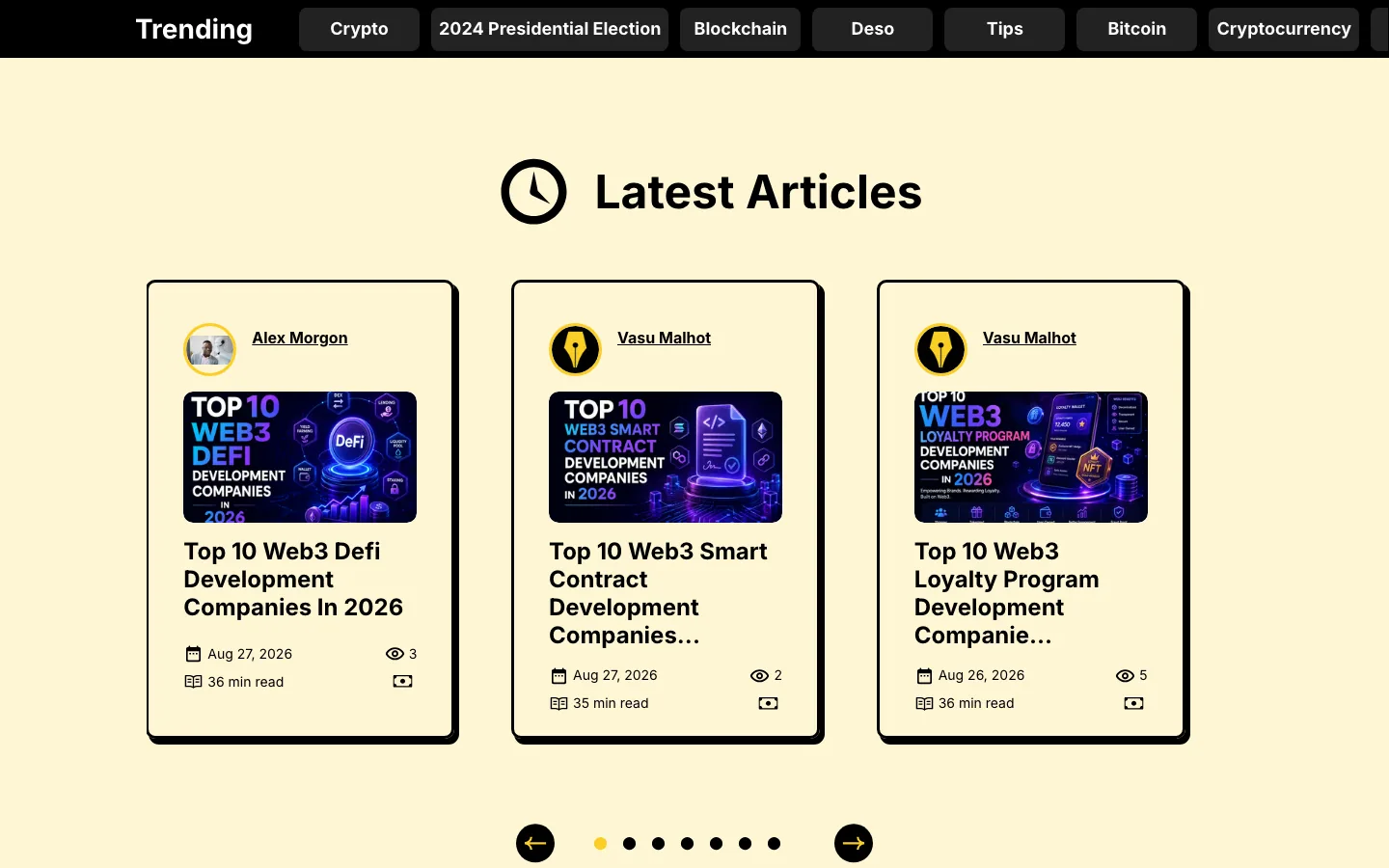Image resolution: width=1389 pixels, height=868 pixels.
Task: Open the Tips trending tag
Action: (x=1004, y=29)
